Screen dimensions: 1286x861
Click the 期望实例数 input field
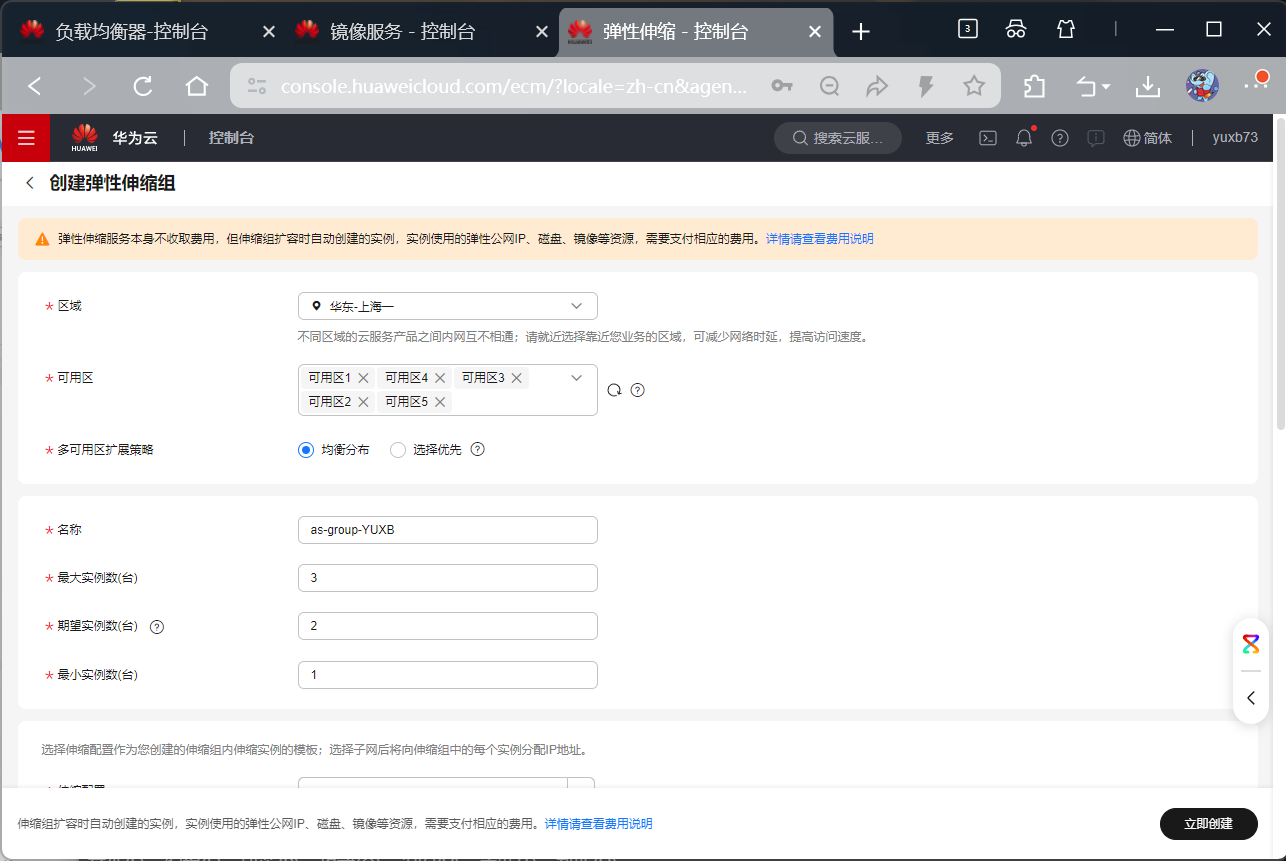click(x=448, y=626)
